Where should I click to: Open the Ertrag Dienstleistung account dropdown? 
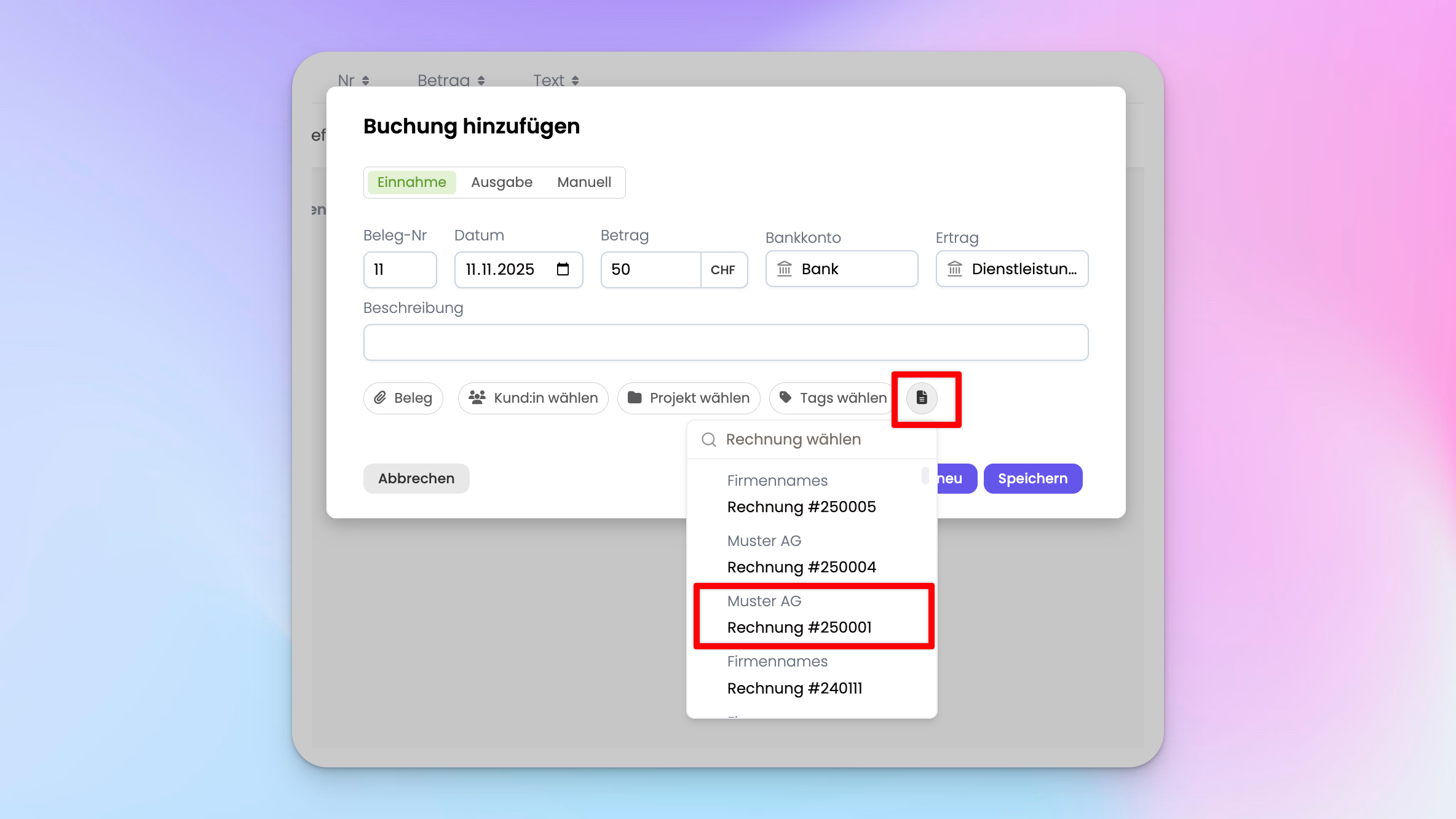pos(1011,269)
